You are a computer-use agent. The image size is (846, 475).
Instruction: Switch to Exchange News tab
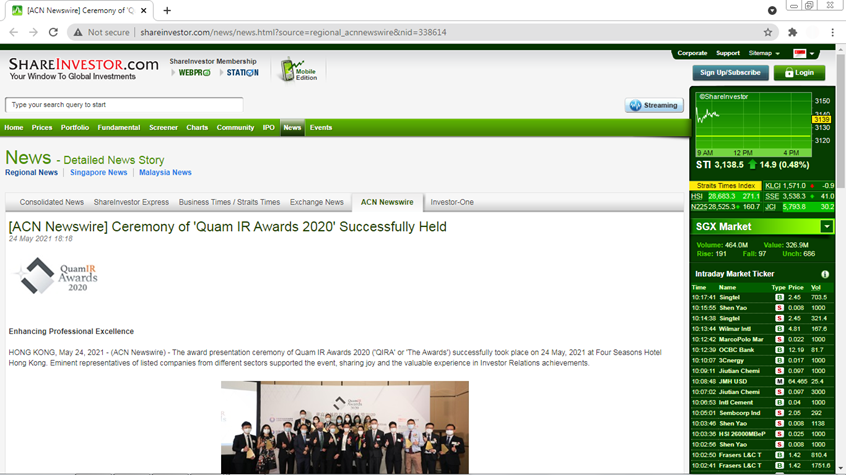coord(317,202)
